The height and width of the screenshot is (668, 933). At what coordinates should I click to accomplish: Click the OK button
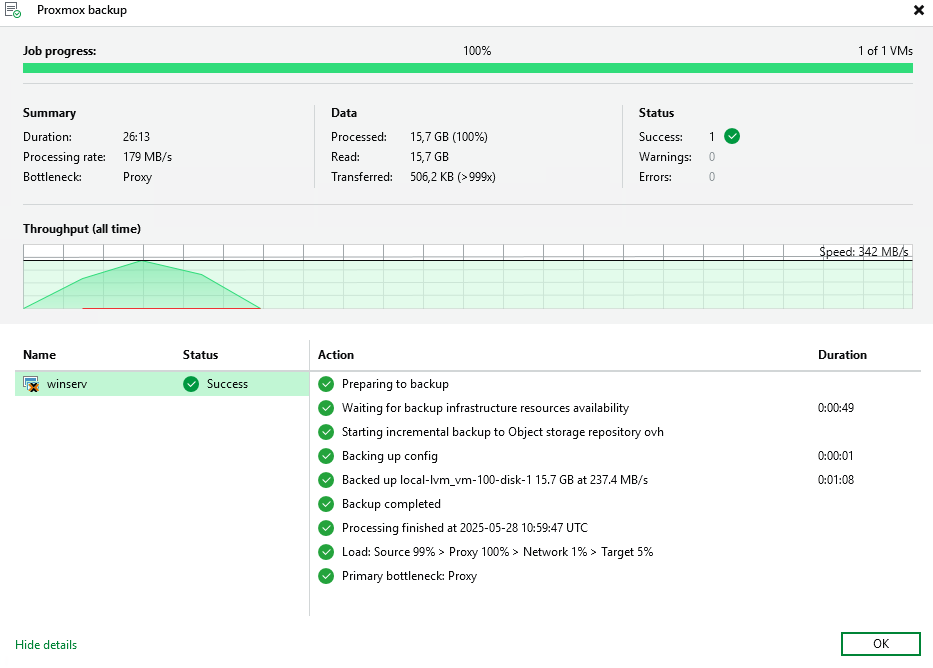(881, 644)
